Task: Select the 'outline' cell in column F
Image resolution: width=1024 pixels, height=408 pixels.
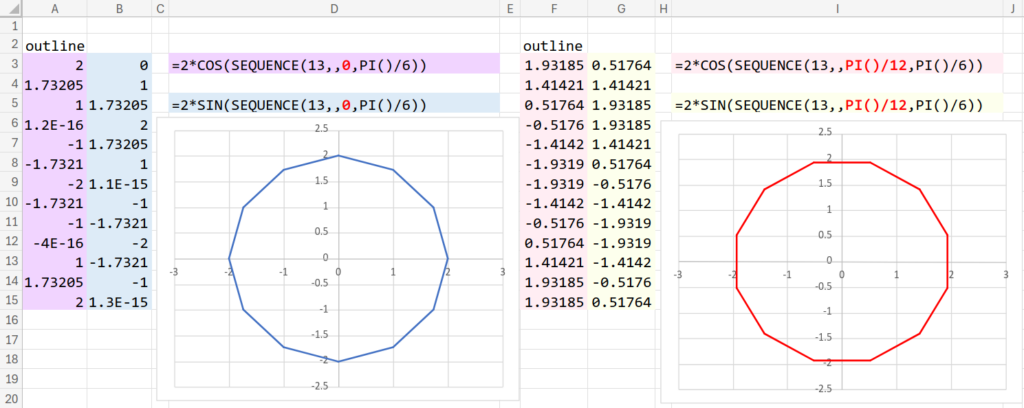Action: (554, 45)
